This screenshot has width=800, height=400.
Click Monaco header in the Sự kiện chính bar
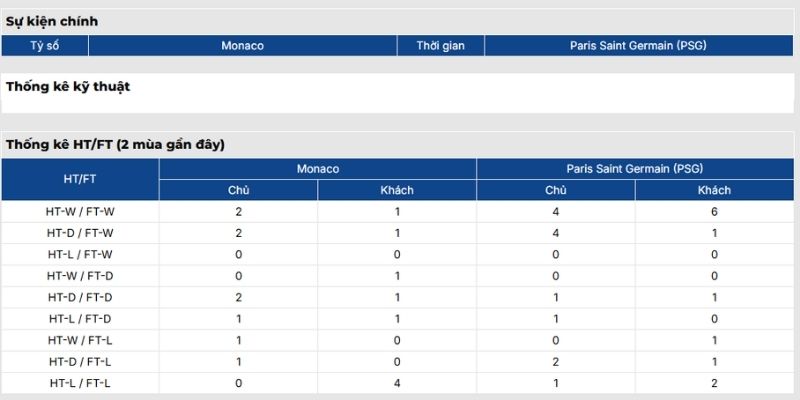click(x=242, y=46)
